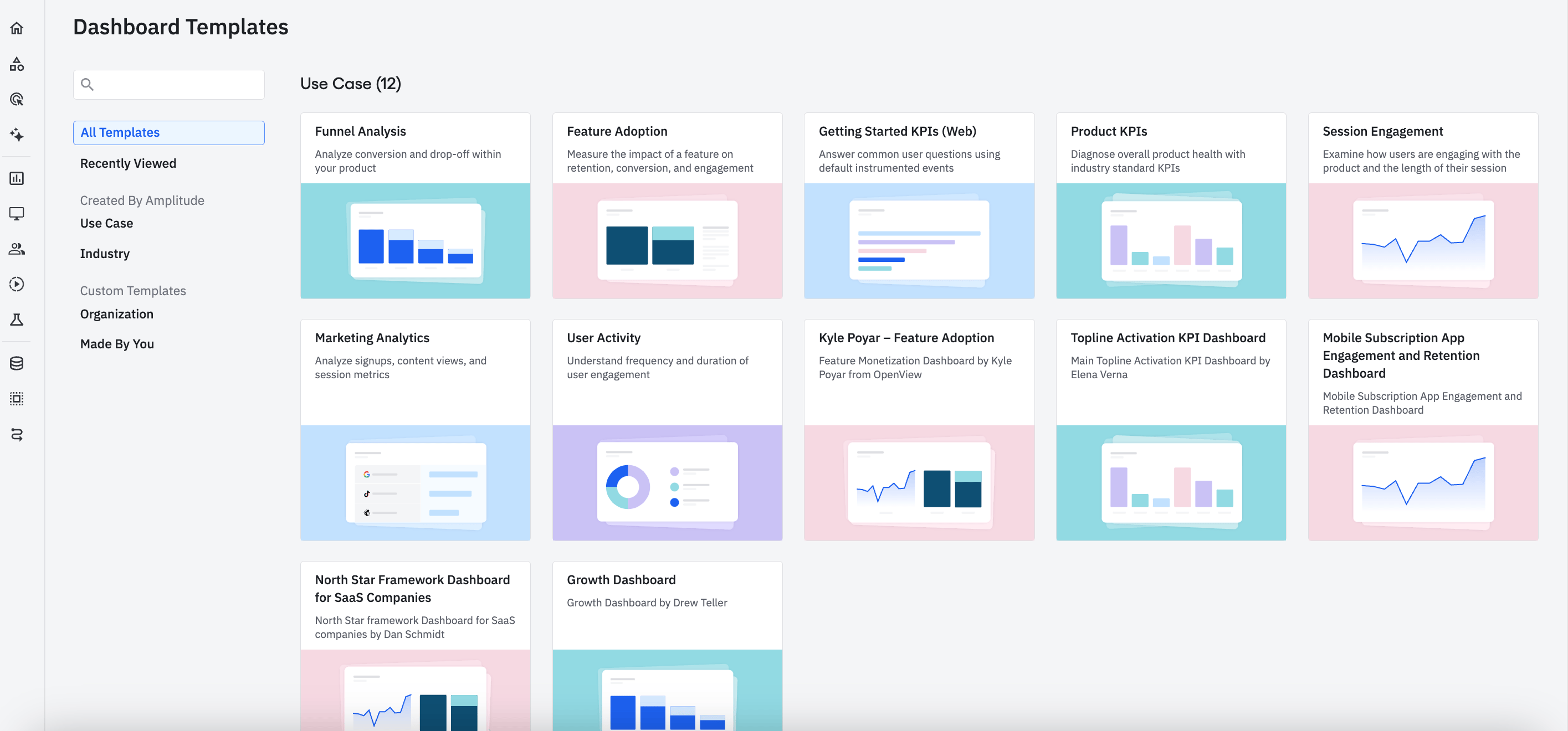
Task: Click the database data icon
Action: pos(17,363)
